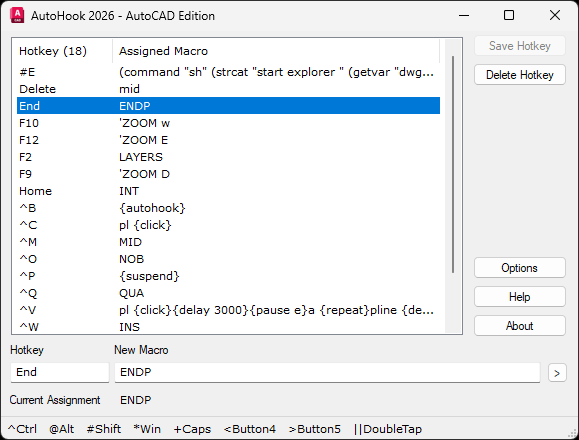Screen dimensions: 579x440
Task: Sort by the Assigned Macro column header
Action: pos(276,51)
